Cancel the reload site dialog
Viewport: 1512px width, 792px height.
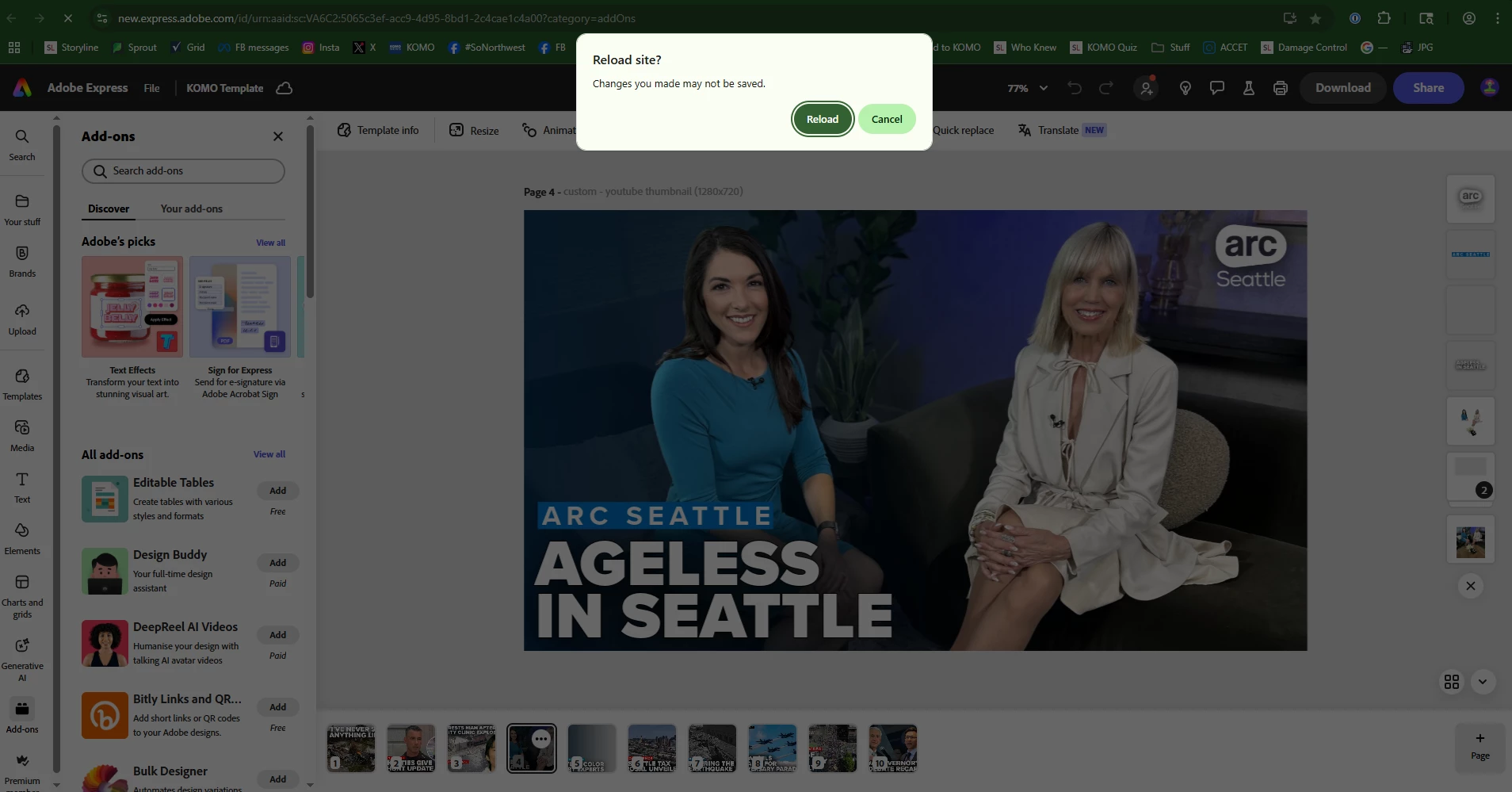tap(887, 119)
